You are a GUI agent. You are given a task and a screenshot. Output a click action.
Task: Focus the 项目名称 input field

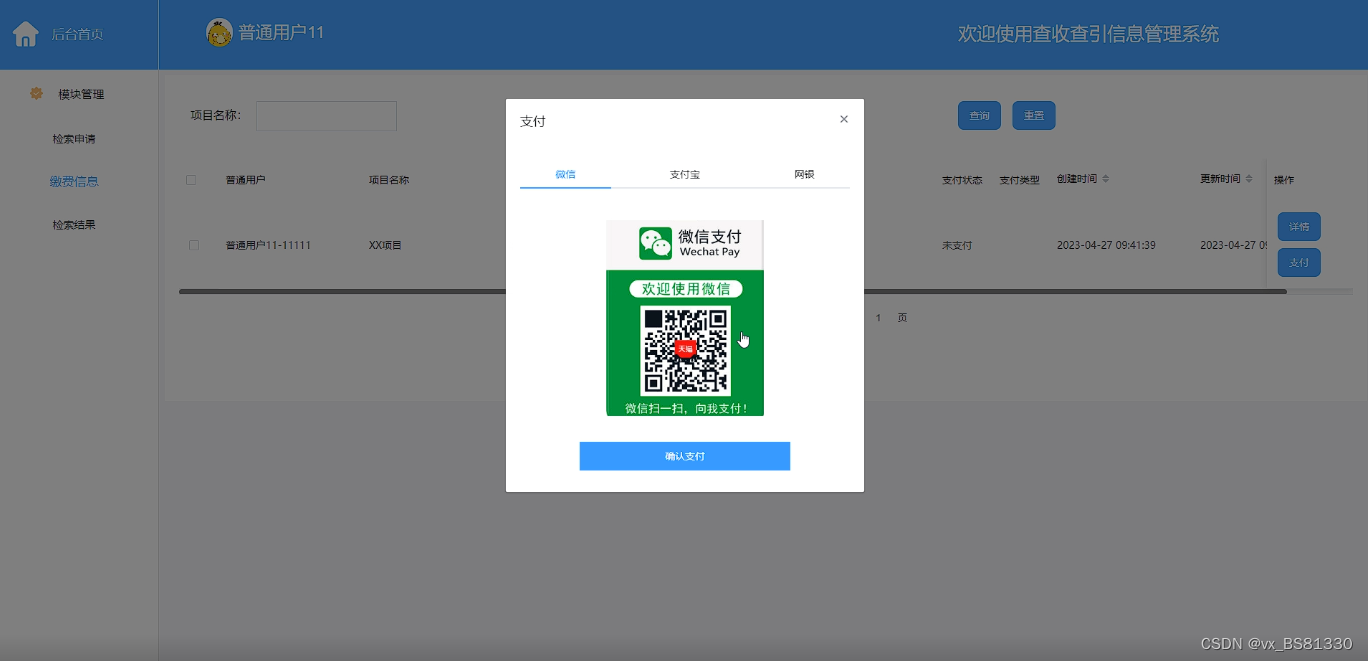[x=326, y=116]
